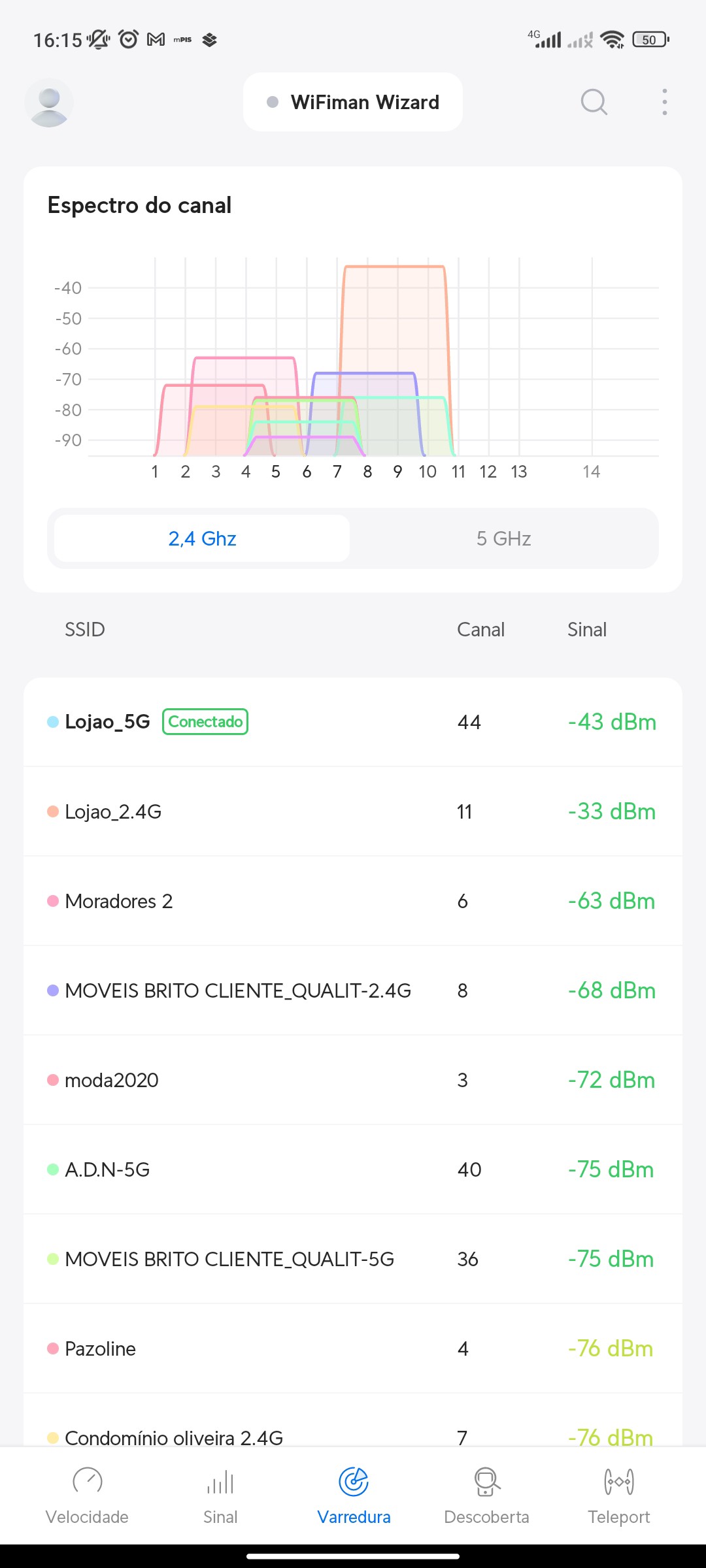This screenshot has height=1568, width=706.
Task: Tap the Moradores 2 network row
Action: (x=353, y=901)
